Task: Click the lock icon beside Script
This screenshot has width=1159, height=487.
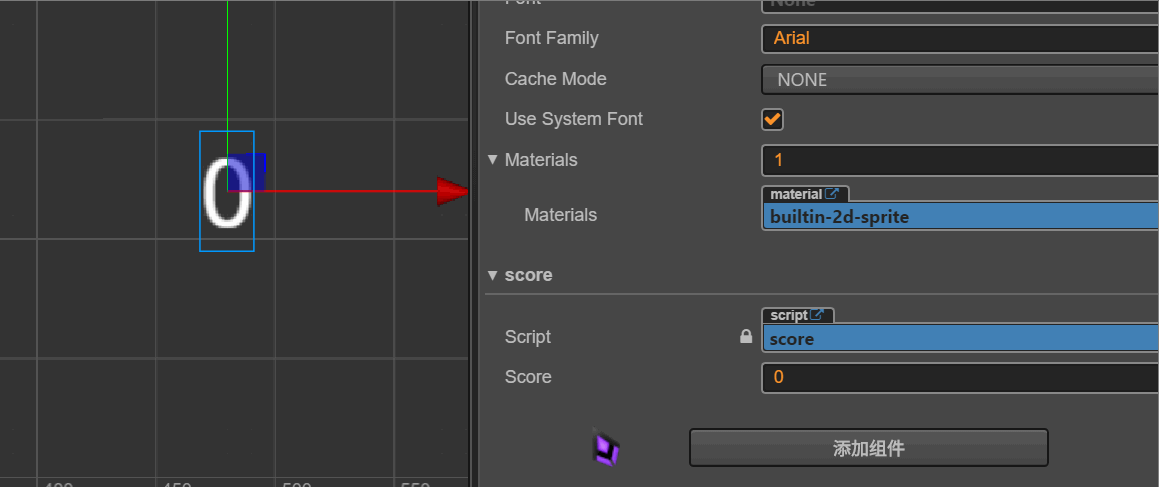Action: [746, 338]
